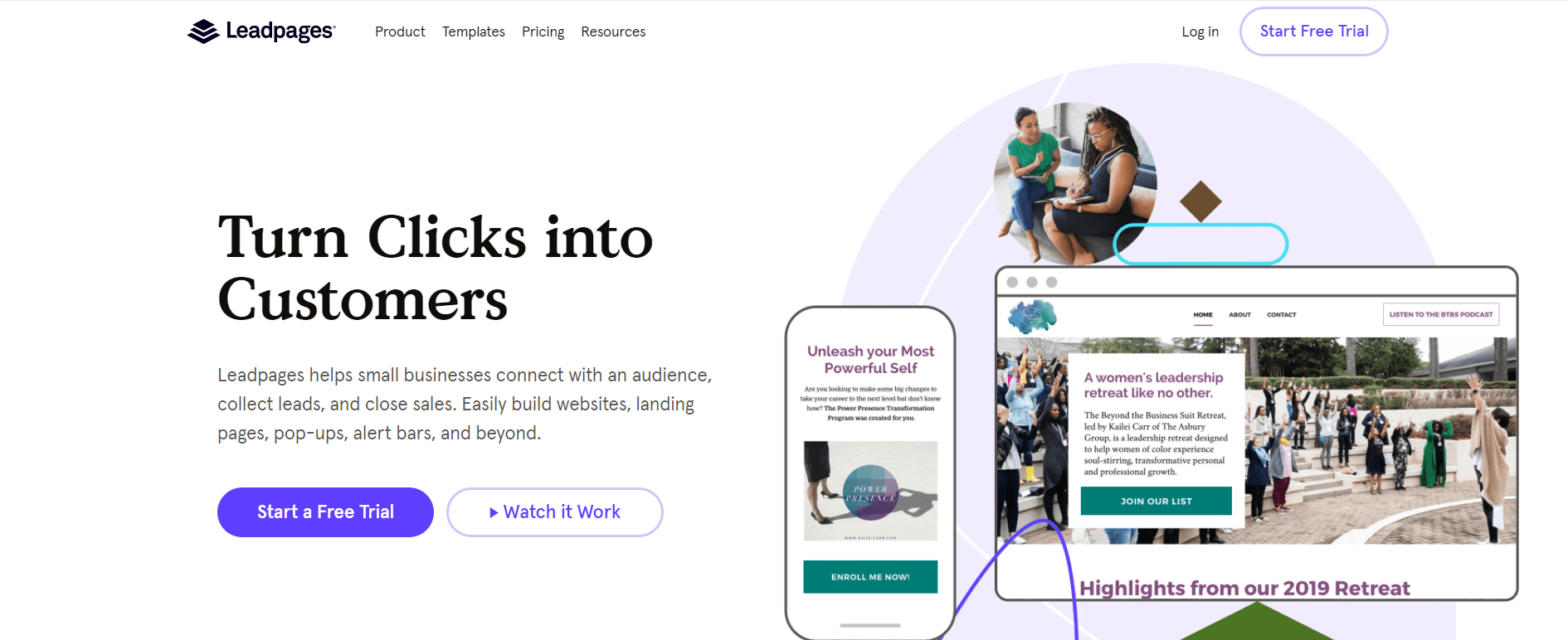
Task: Click the first gray browser window dot
Action: pos(1012,282)
